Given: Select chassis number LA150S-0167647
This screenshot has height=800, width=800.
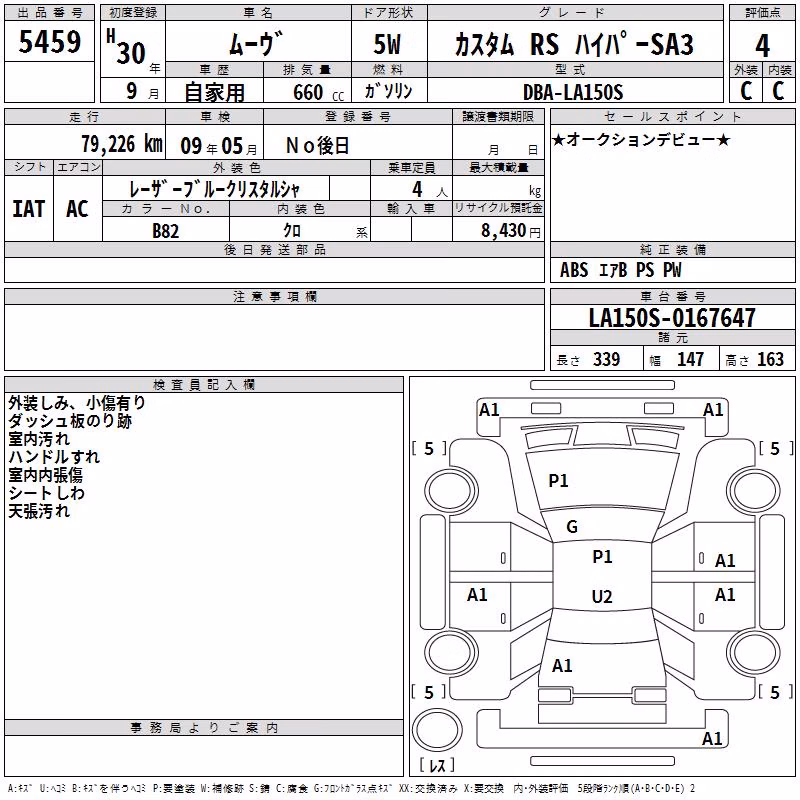Looking at the screenshot, I should [x=672, y=317].
